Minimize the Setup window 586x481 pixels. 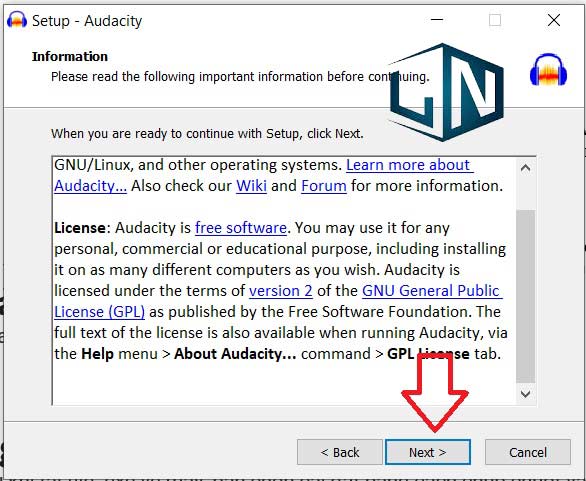coord(437,20)
